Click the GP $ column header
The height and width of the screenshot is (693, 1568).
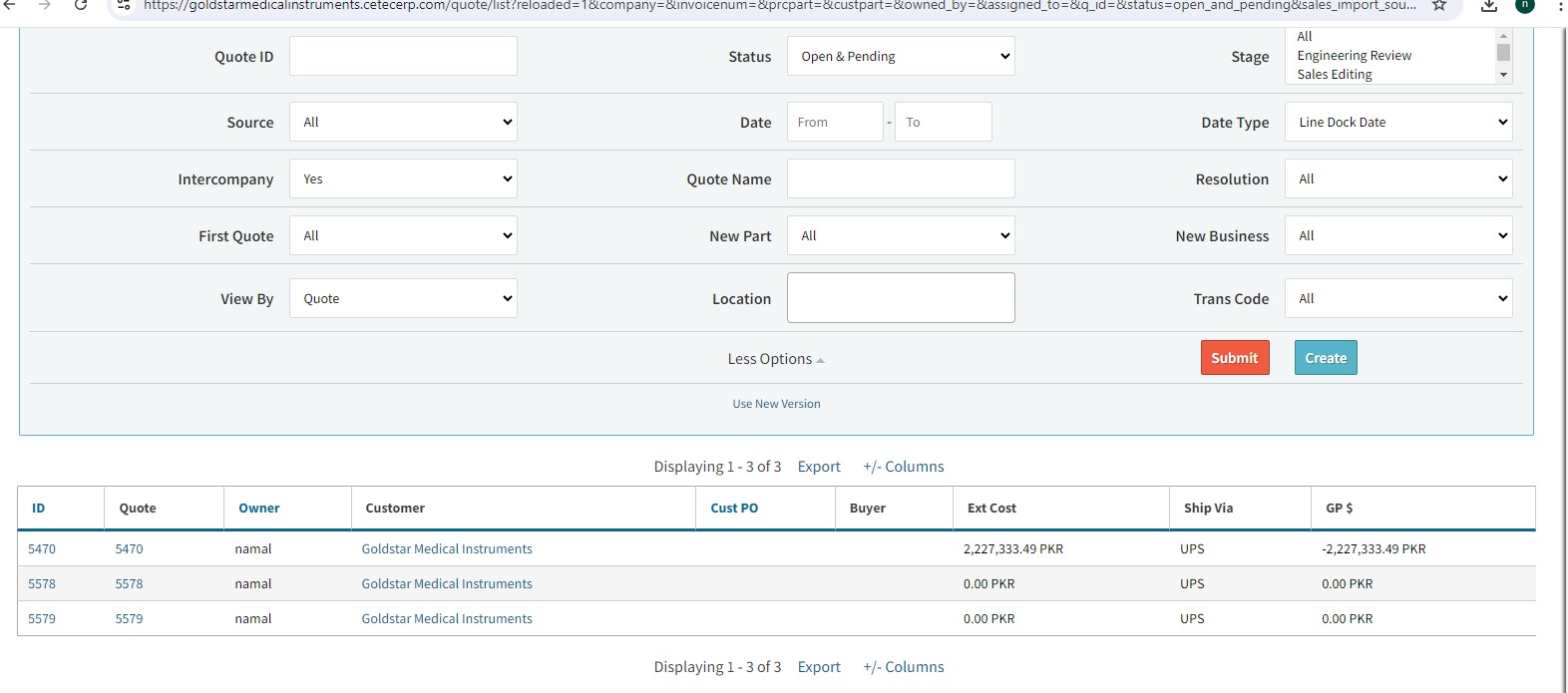tap(1339, 508)
